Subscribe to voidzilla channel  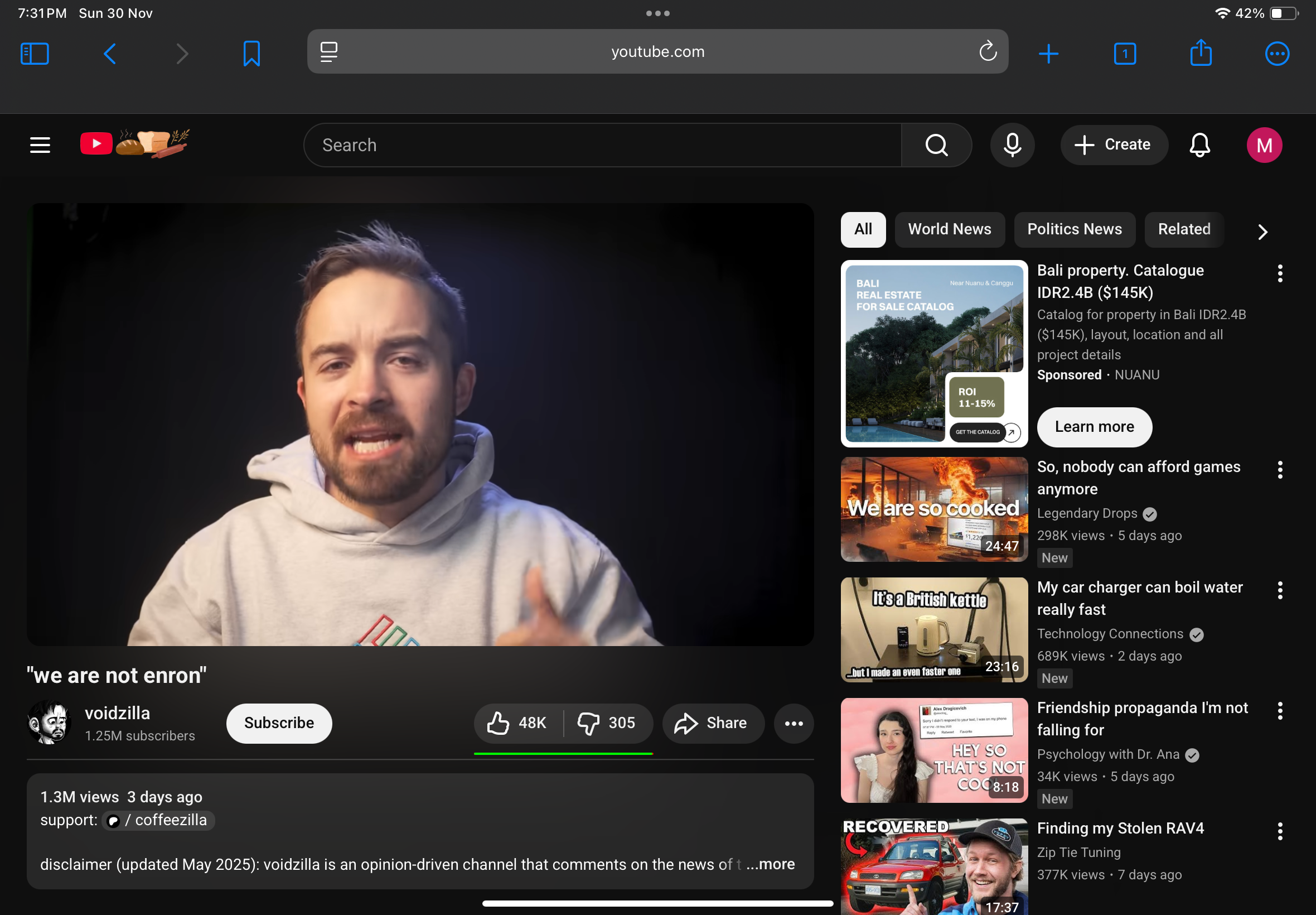click(279, 723)
